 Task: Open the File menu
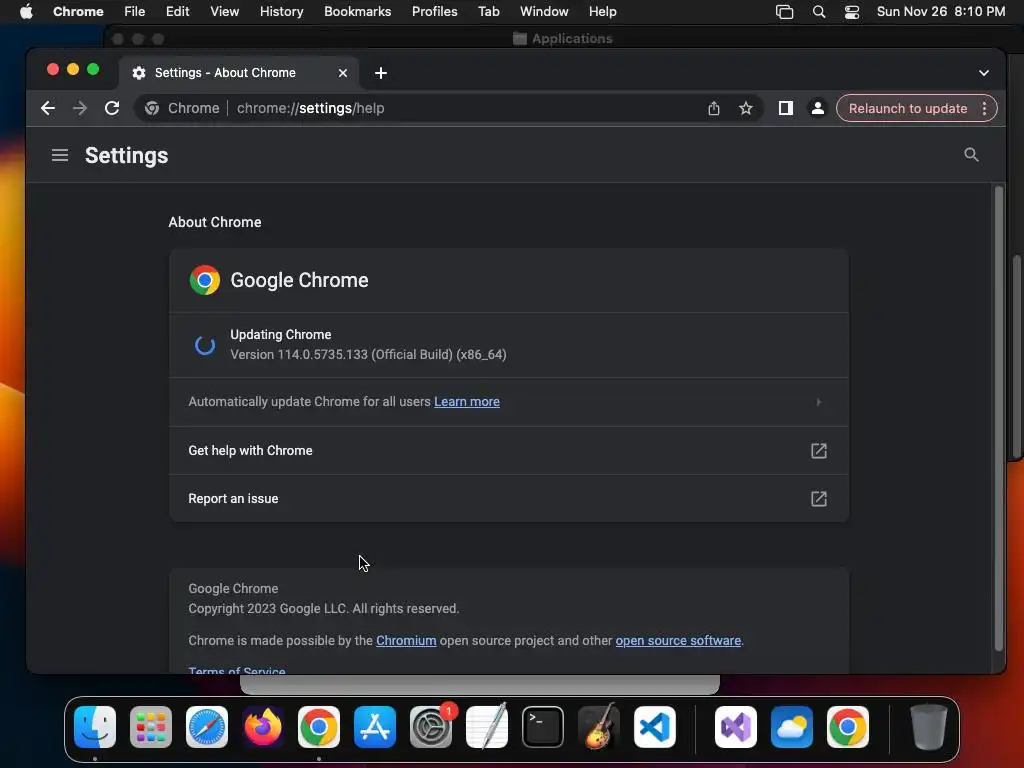(x=135, y=12)
